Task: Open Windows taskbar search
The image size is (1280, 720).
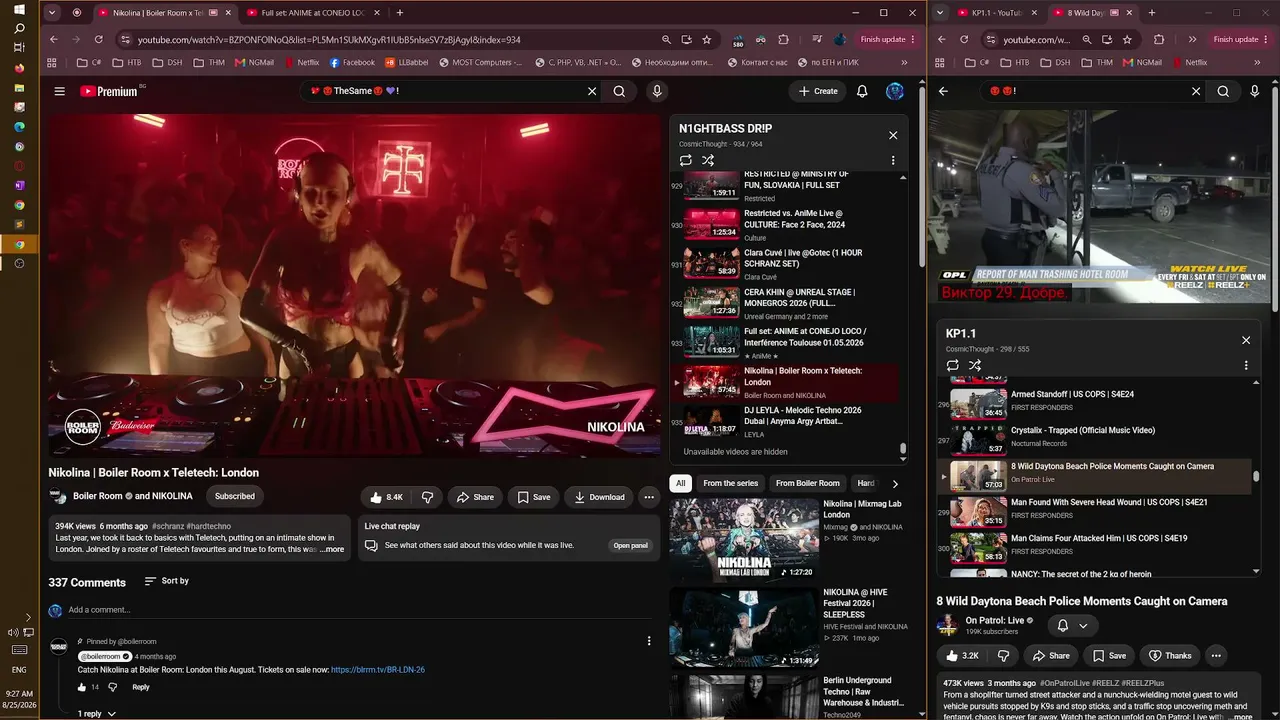Action: [19, 28]
